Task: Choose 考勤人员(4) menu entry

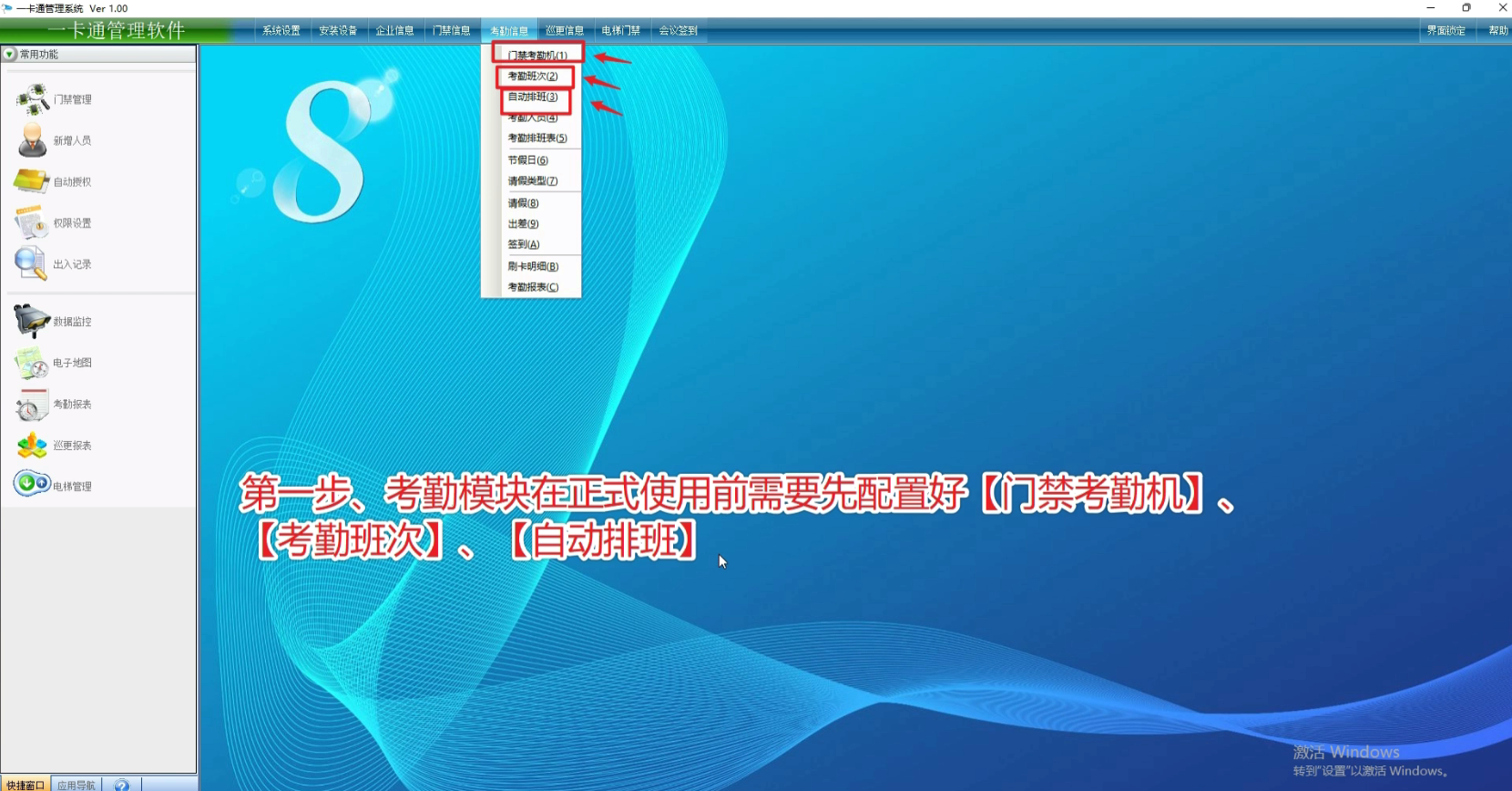Action: coord(533,118)
